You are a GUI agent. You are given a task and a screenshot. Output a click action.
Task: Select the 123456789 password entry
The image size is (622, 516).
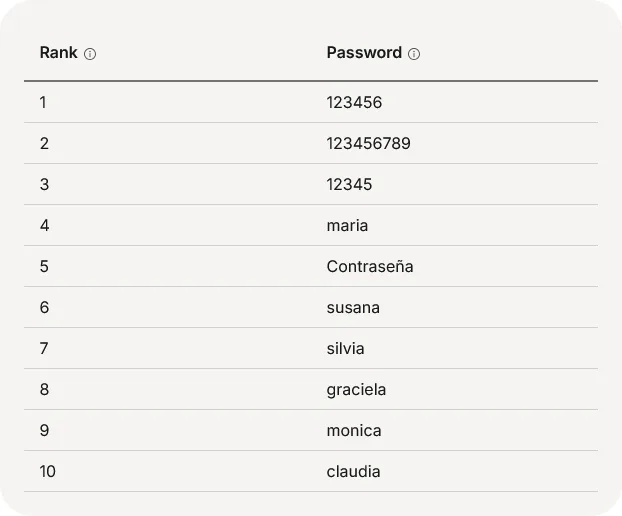click(368, 143)
